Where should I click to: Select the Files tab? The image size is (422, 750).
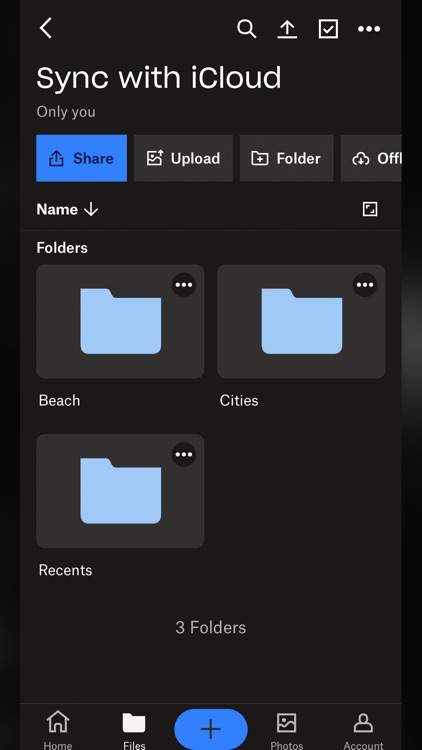[134, 729]
